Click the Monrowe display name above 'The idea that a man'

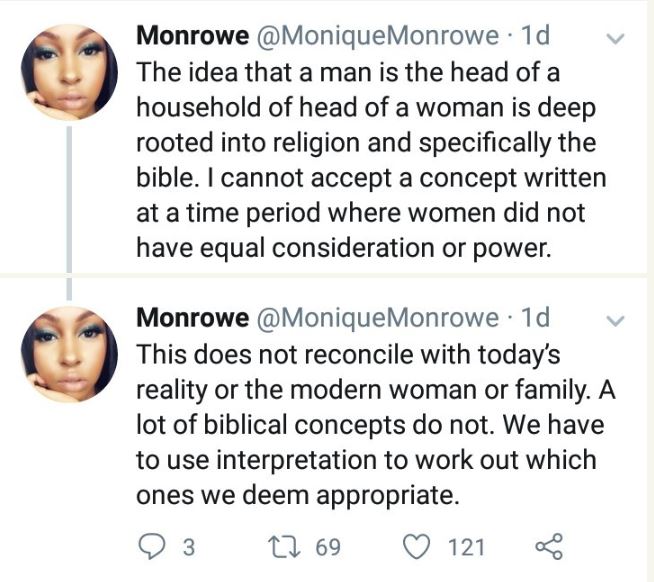pos(193,37)
